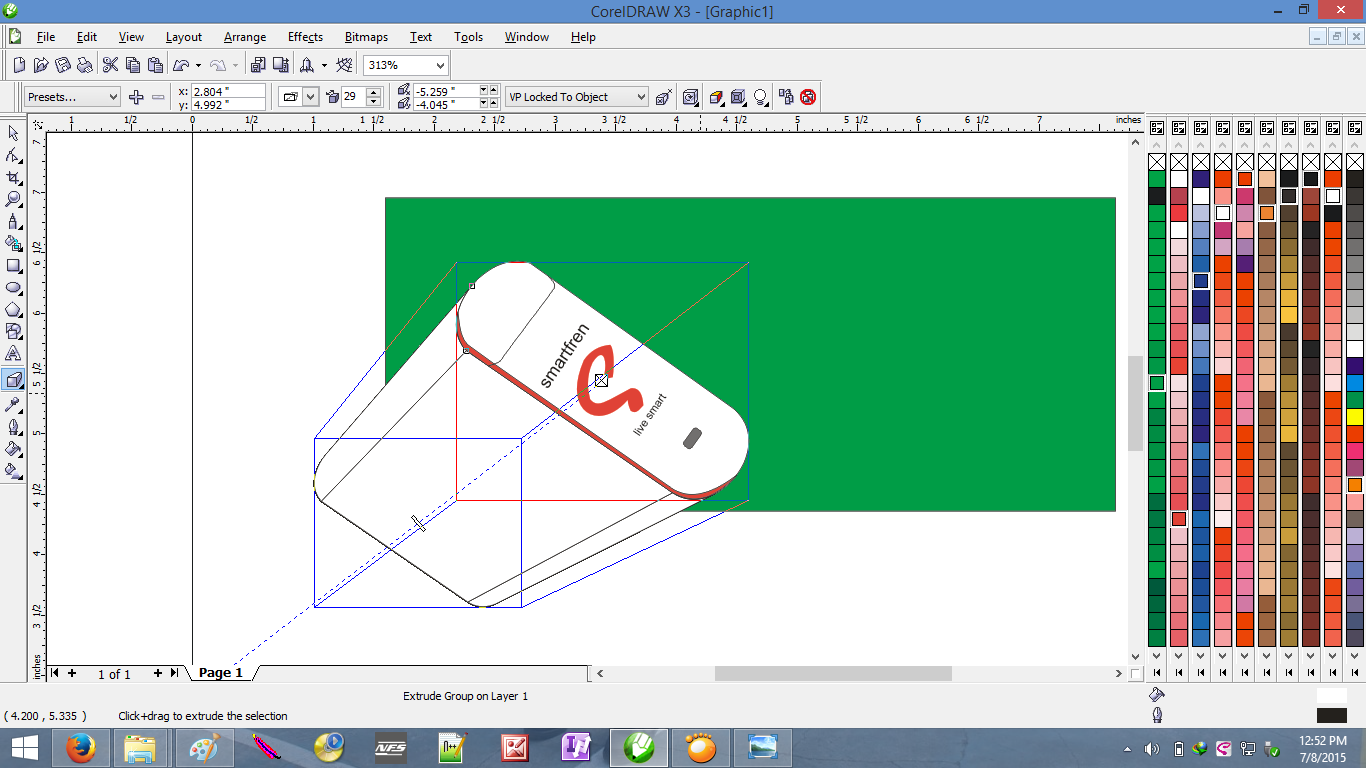Viewport: 1366px width, 768px height.
Task: Open Extrude color settings
Action: click(x=716, y=97)
